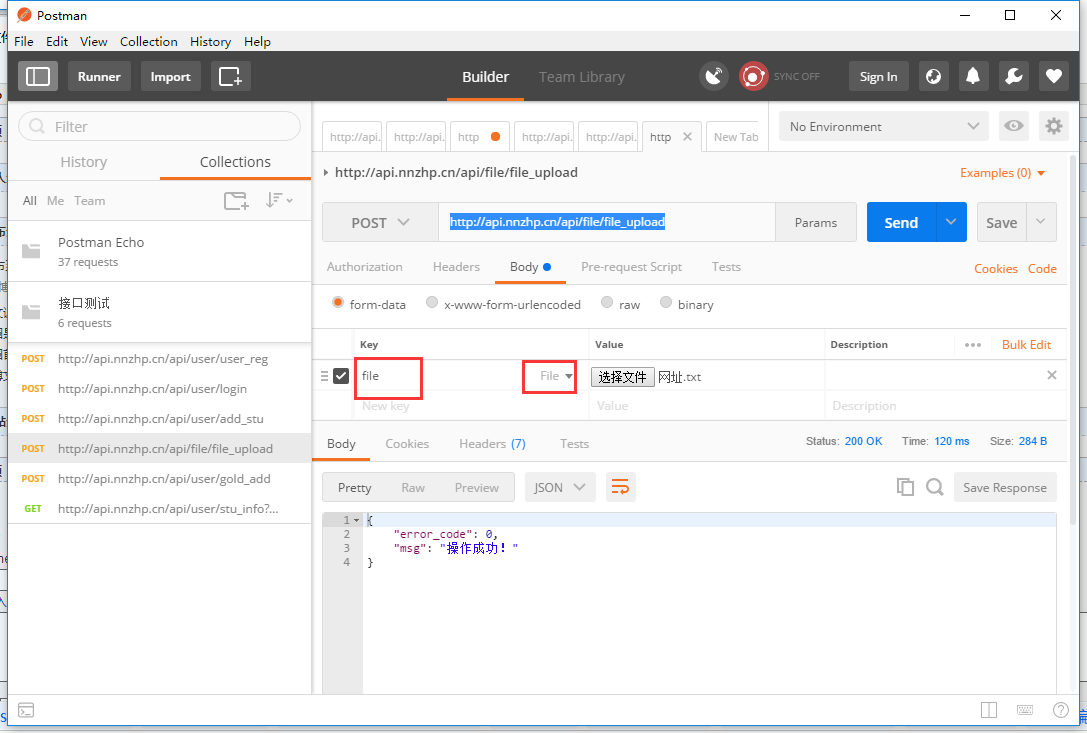Click the Save Response button
Screen dimensions: 1087x733
pyautogui.click(x=1005, y=488)
